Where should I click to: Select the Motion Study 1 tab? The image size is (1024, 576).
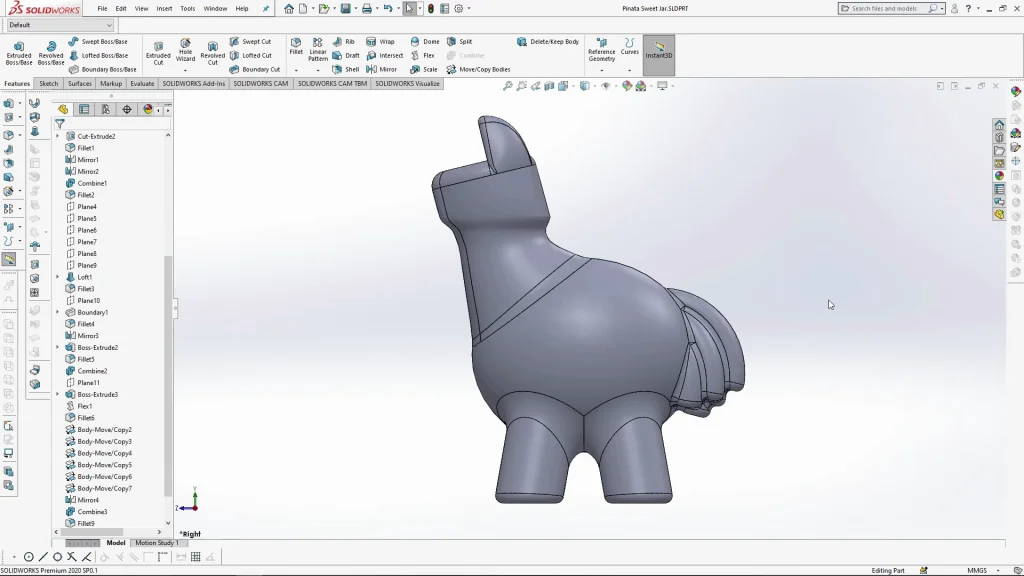pos(156,543)
